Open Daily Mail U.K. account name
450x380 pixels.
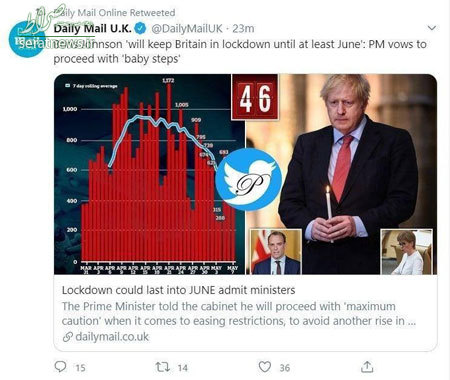pos(92,28)
